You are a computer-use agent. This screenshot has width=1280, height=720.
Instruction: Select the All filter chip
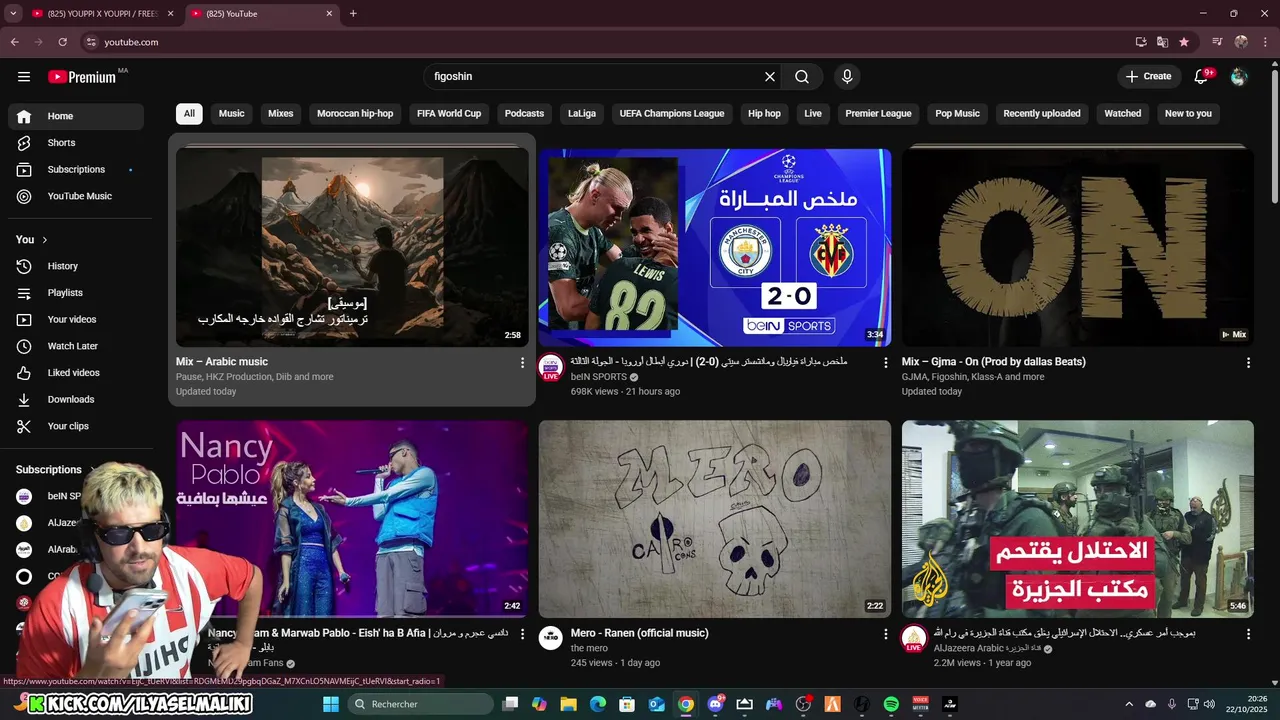[x=189, y=114]
